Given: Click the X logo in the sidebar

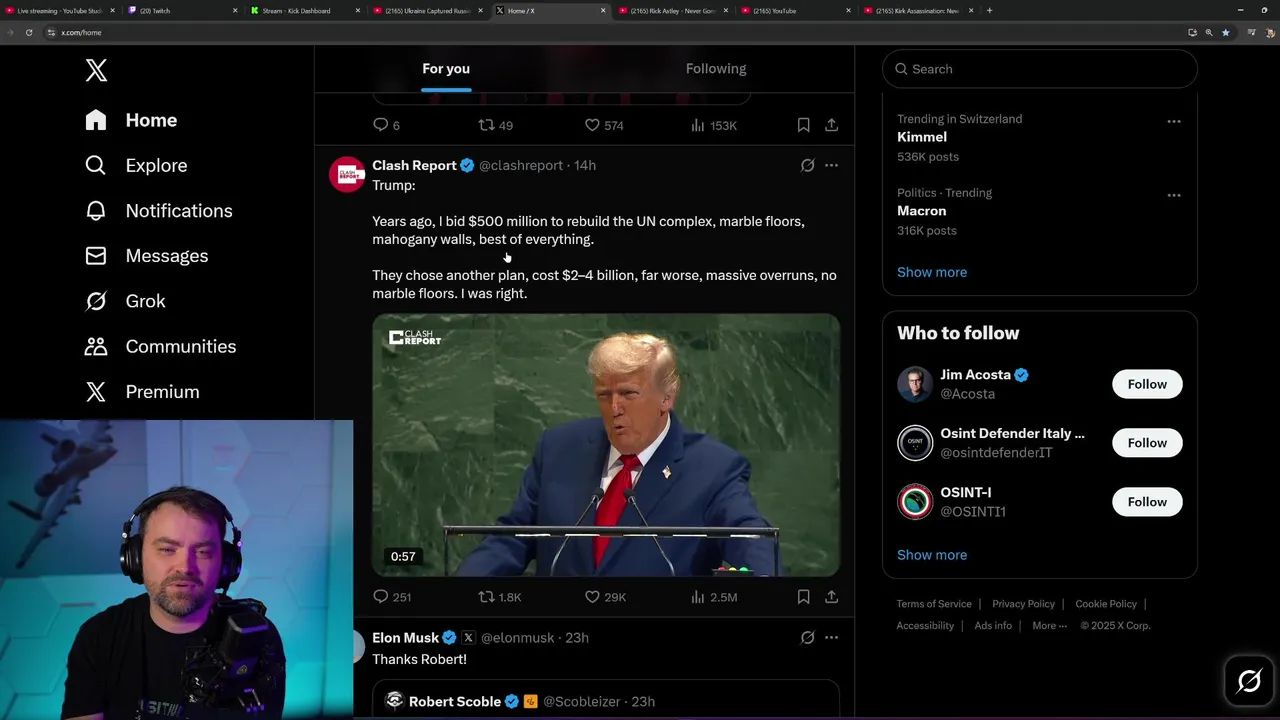Looking at the screenshot, I should (x=96, y=70).
